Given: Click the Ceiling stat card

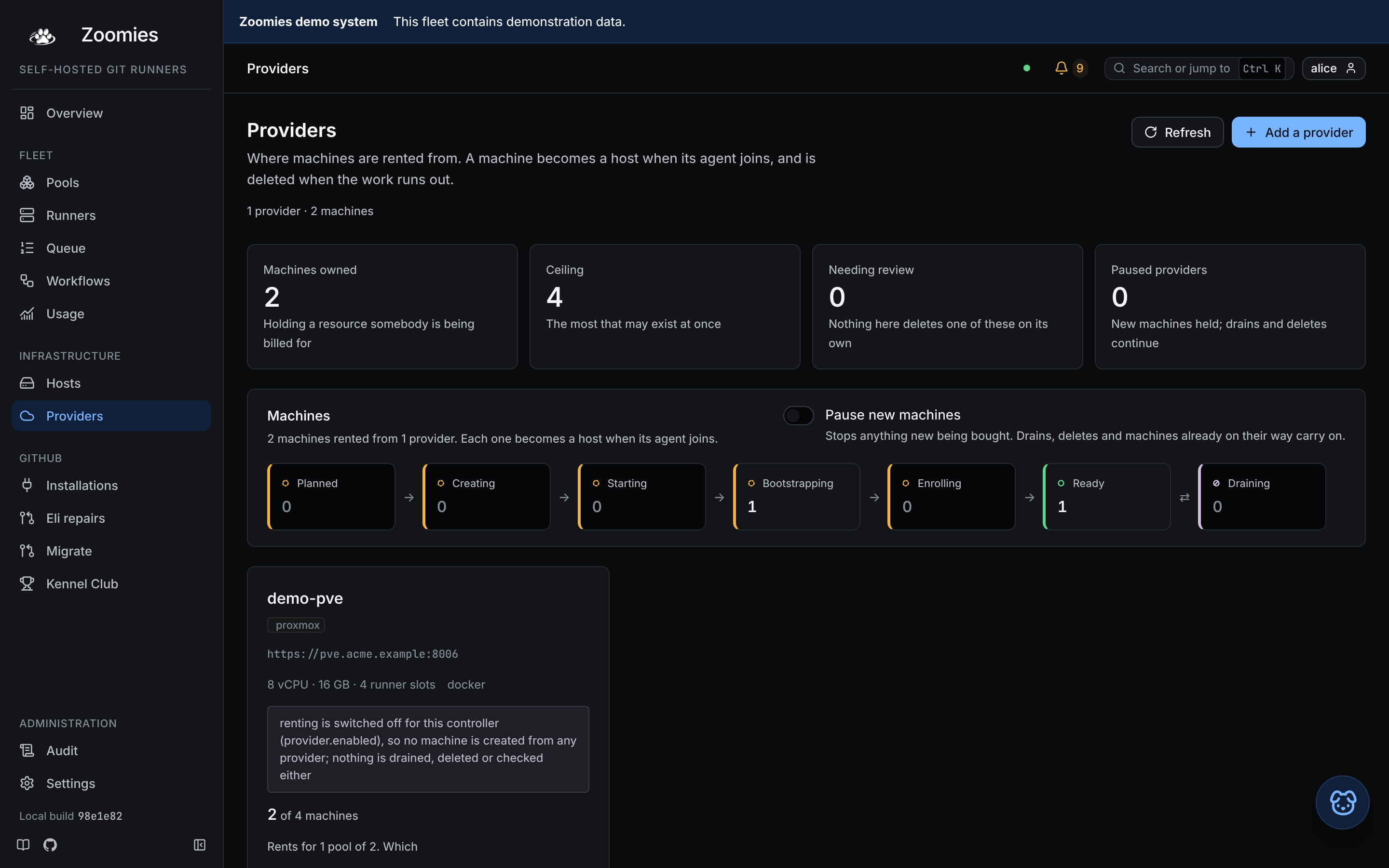Looking at the screenshot, I should [x=665, y=307].
